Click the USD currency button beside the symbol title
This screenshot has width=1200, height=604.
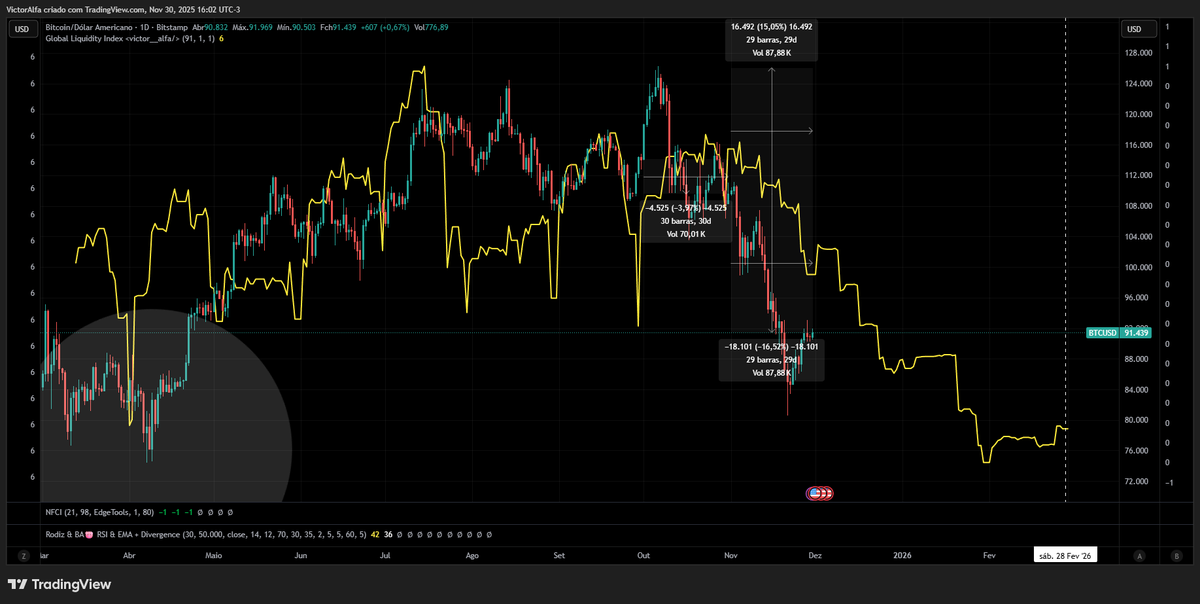pyautogui.click(x=21, y=29)
